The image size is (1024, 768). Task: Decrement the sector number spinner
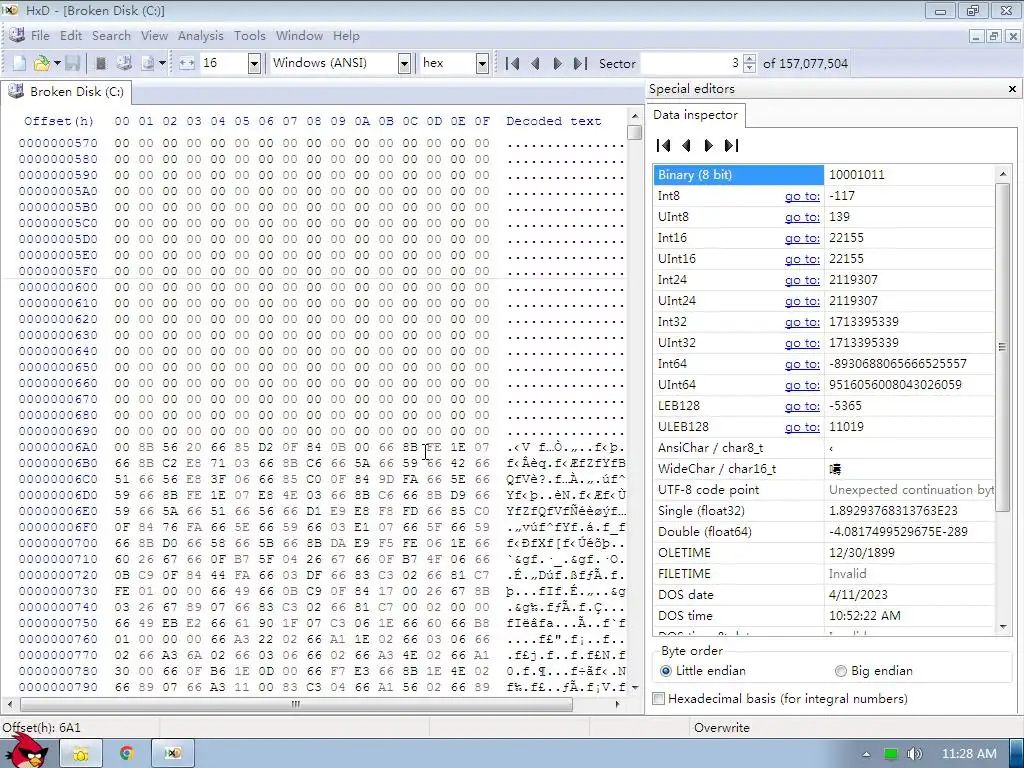pyautogui.click(x=750, y=68)
